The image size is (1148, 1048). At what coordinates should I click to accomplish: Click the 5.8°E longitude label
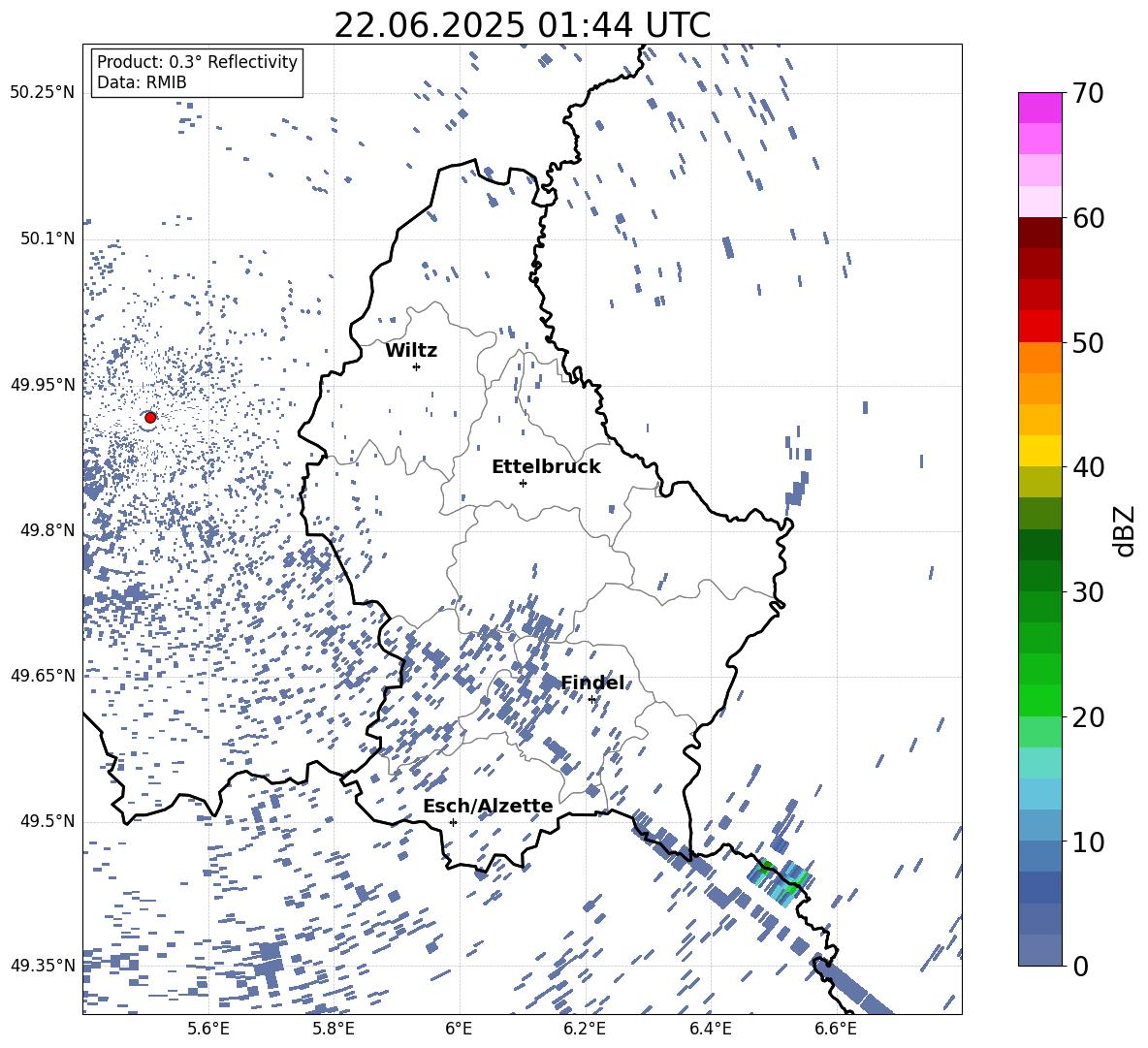pos(334,1029)
